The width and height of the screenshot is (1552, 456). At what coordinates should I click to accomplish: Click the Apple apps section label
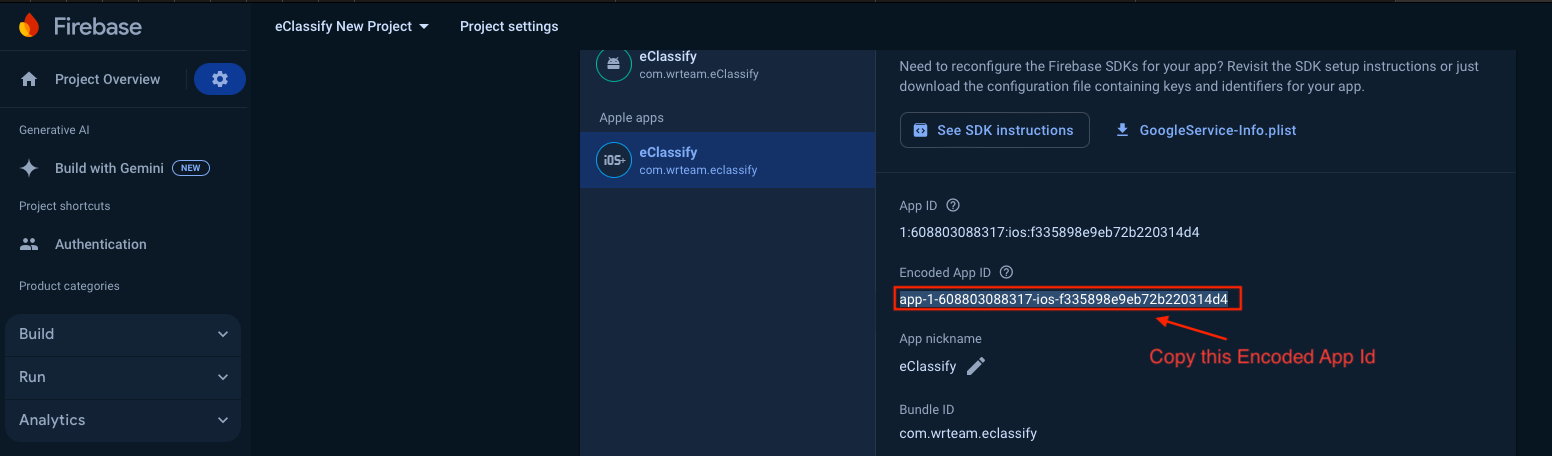[632, 118]
